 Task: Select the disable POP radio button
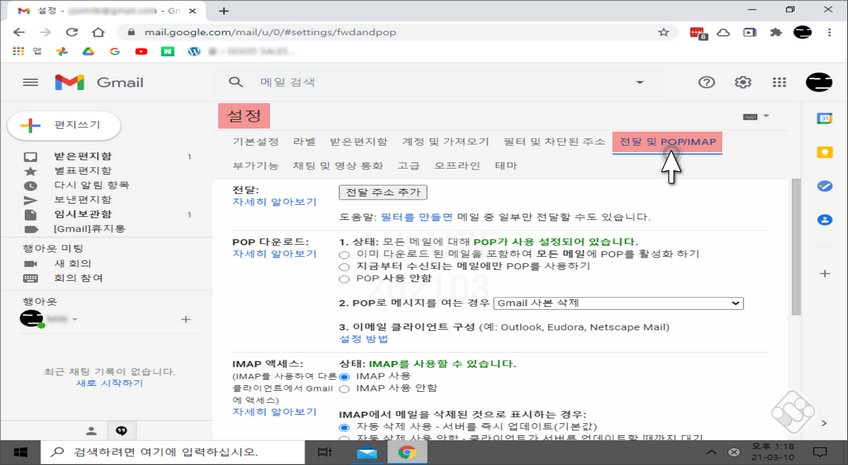point(344,280)
